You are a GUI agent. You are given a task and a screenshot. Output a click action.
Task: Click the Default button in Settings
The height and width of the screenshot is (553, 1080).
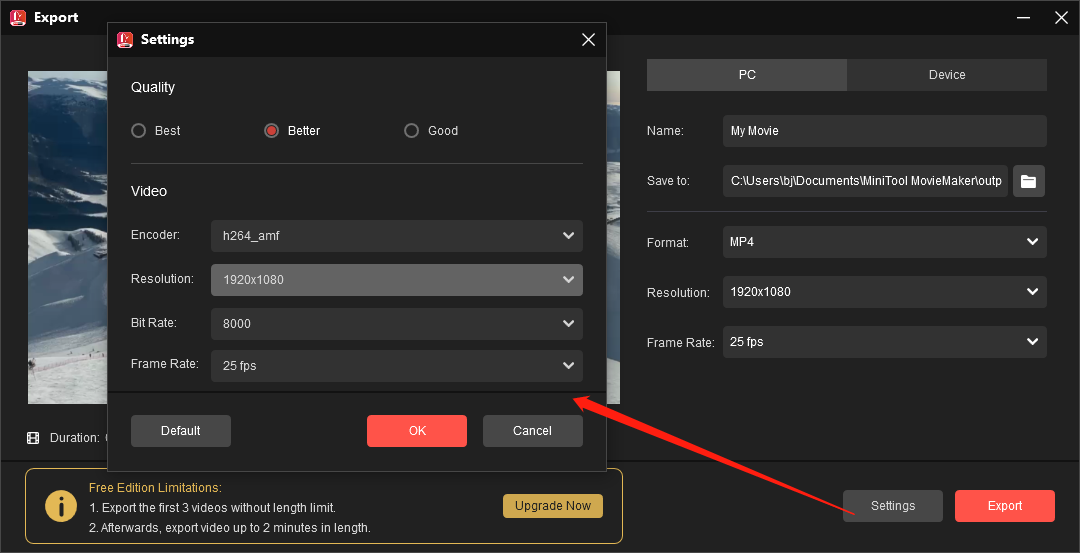pos(180,430)
